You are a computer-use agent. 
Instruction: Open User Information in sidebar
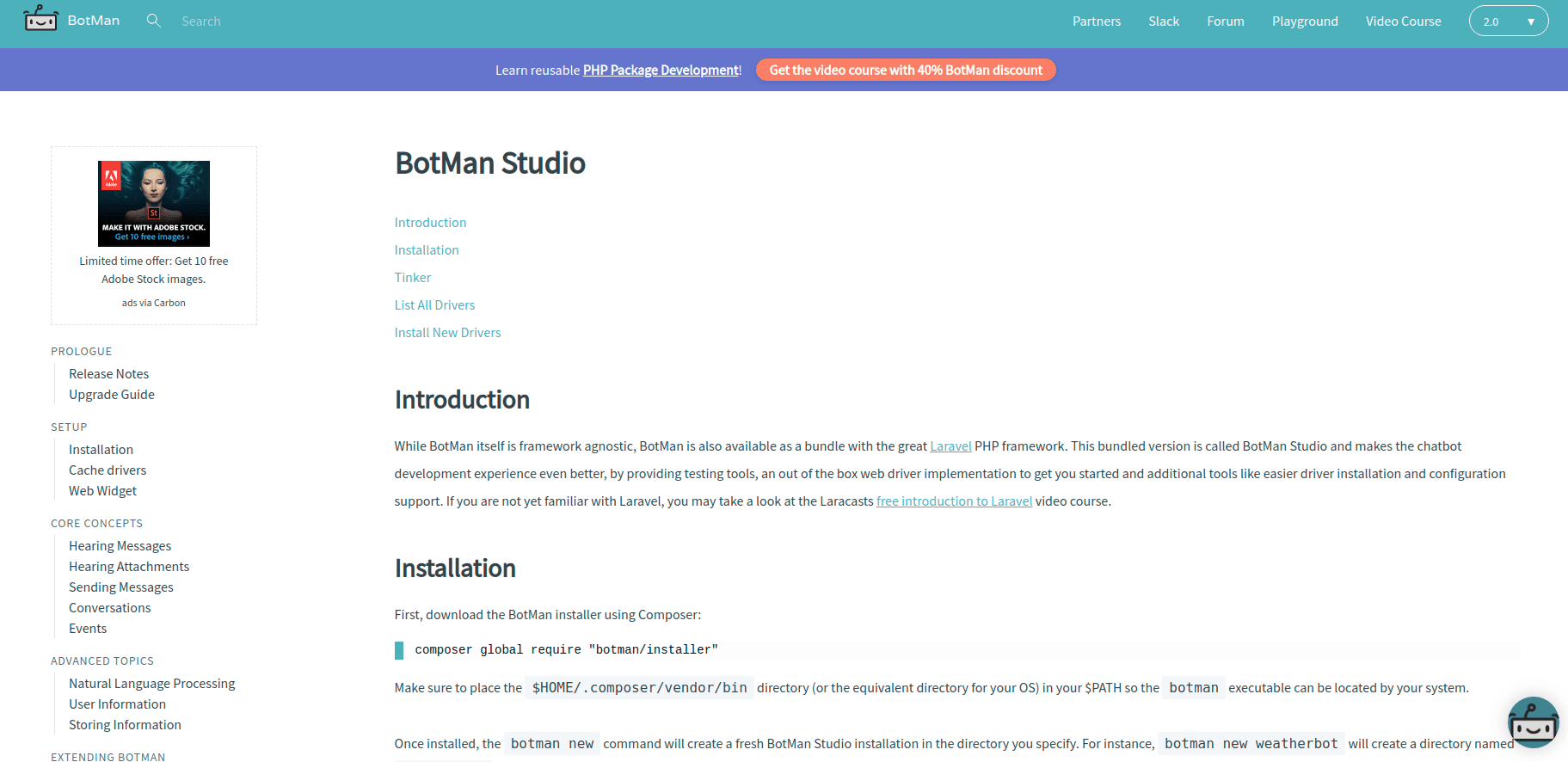tap(117, 704)
